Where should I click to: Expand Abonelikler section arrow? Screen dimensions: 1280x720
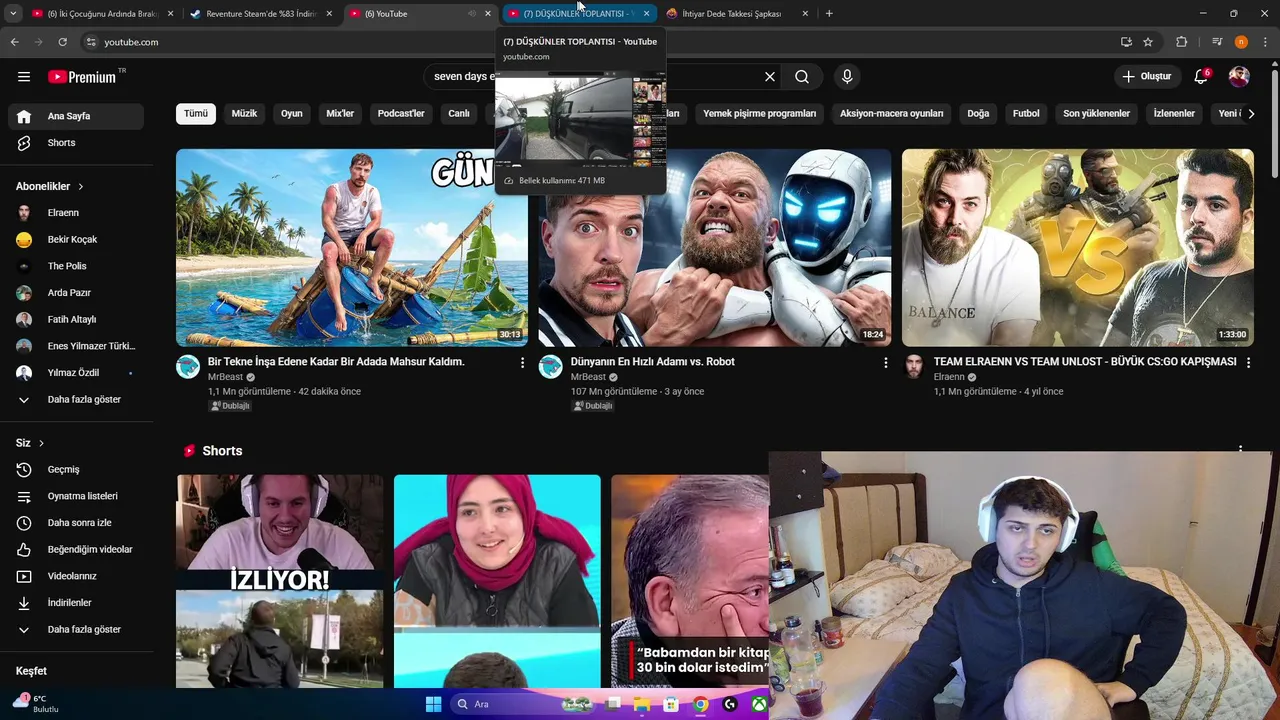81,186
